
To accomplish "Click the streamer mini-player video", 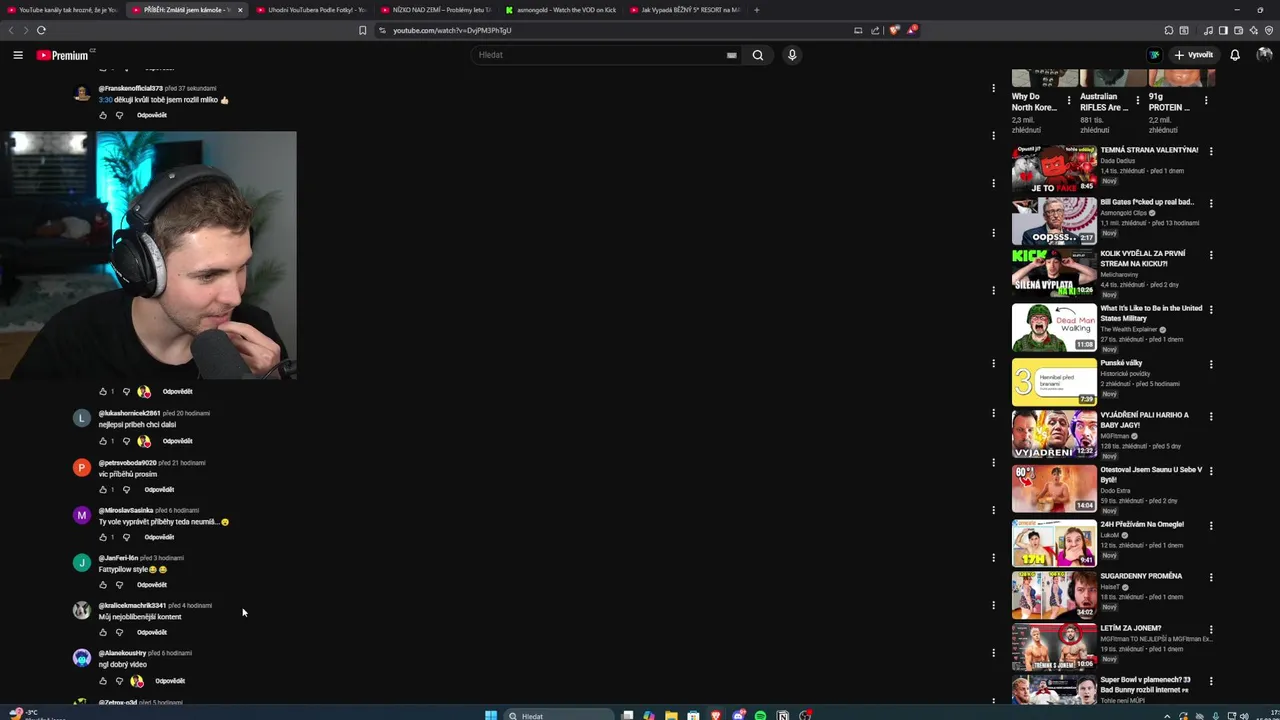I will pyautogui.click(x=148, y=256).
